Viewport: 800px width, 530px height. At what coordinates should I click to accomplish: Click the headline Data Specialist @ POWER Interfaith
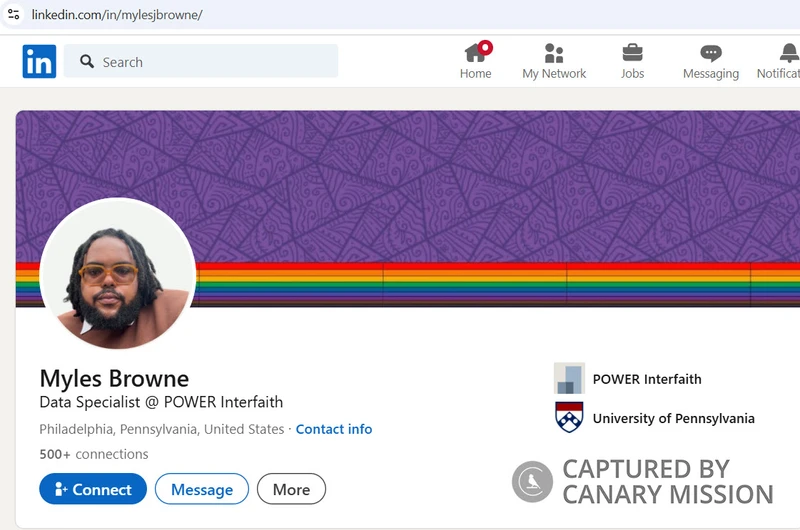161,402
